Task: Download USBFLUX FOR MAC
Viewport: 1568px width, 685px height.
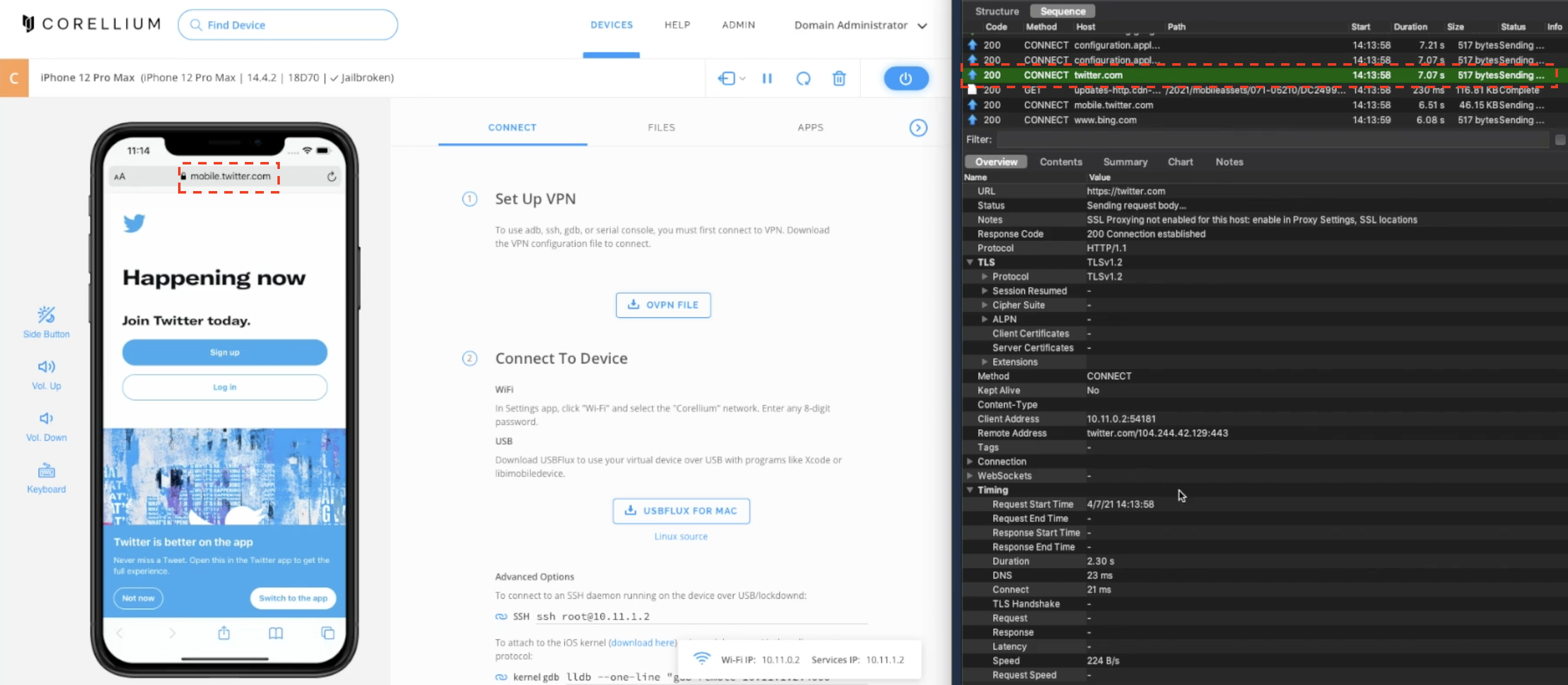Action: point(681,510)
